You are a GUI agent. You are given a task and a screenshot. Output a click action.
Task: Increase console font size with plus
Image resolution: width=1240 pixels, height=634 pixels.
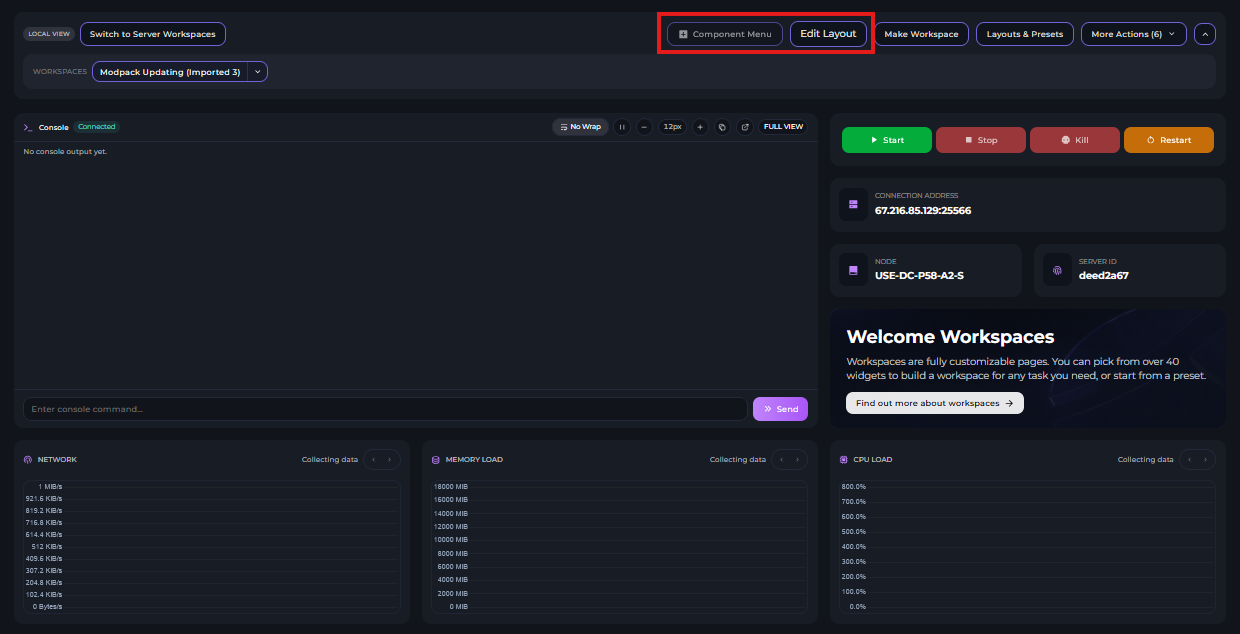click(700, 127)
